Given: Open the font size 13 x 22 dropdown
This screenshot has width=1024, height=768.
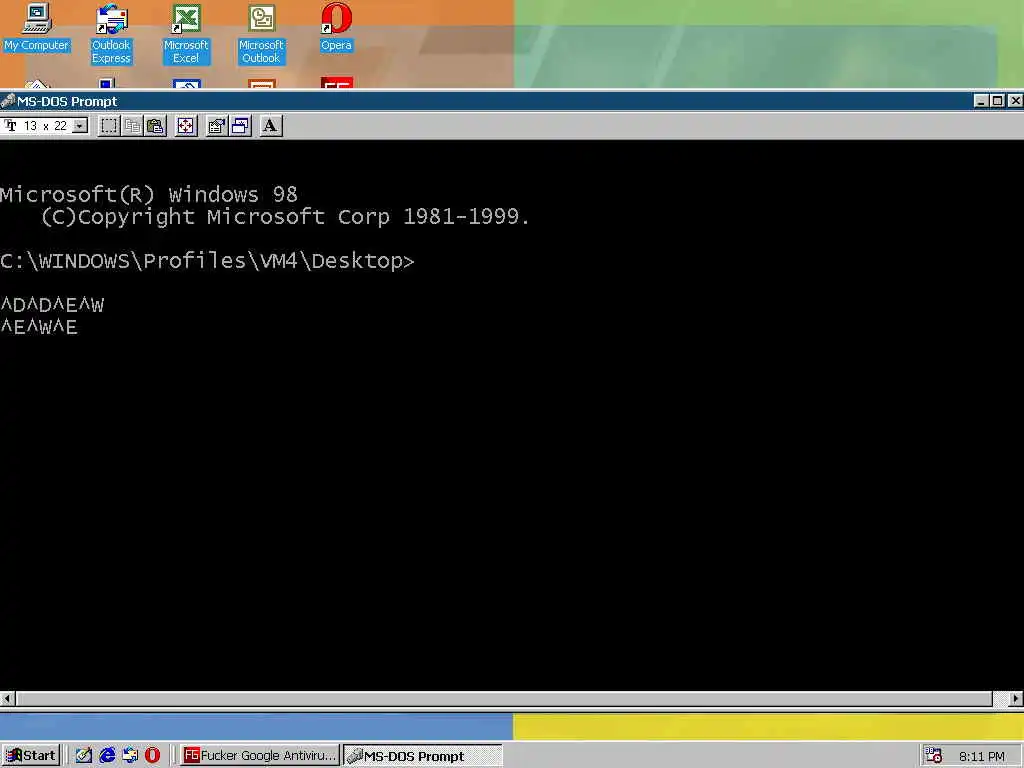Looking at the screenshot, I should 80,125.
